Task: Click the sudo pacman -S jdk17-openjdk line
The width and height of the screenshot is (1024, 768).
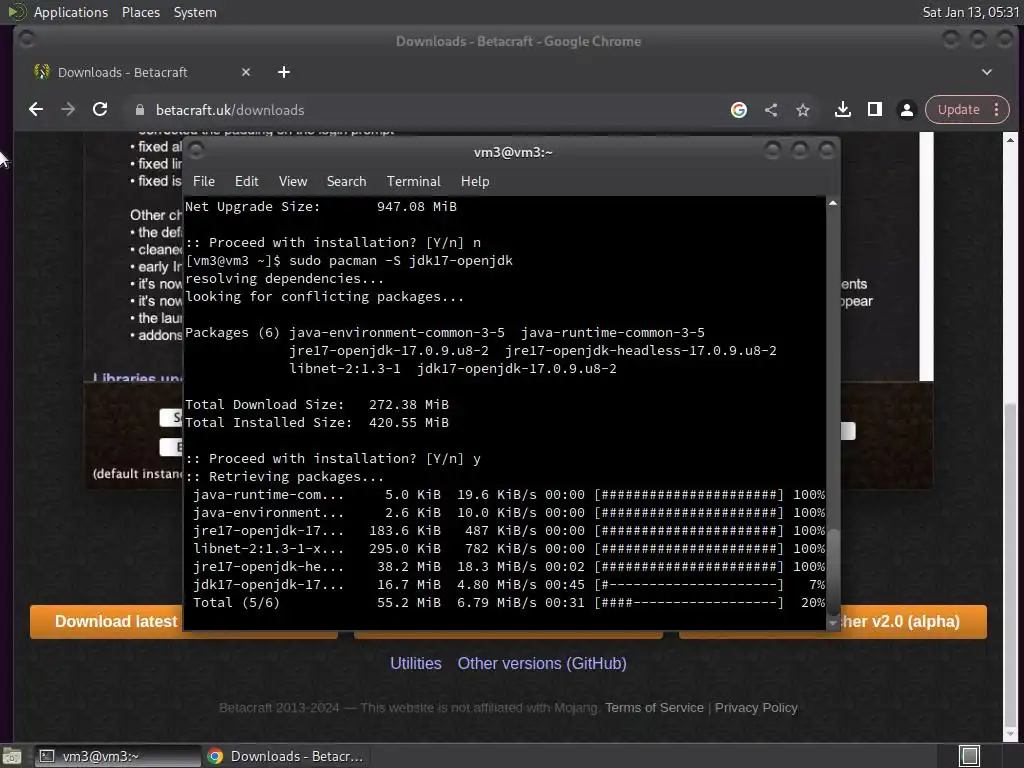Action: coord(349,261)
